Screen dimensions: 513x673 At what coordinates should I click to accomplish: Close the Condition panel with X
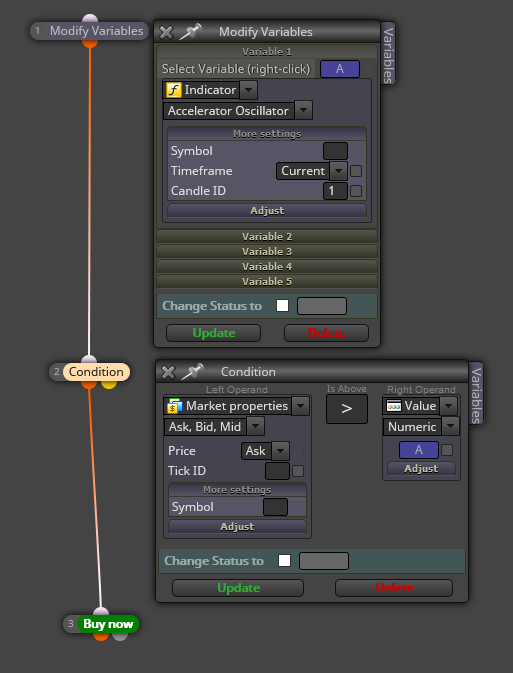pos(168,372)
